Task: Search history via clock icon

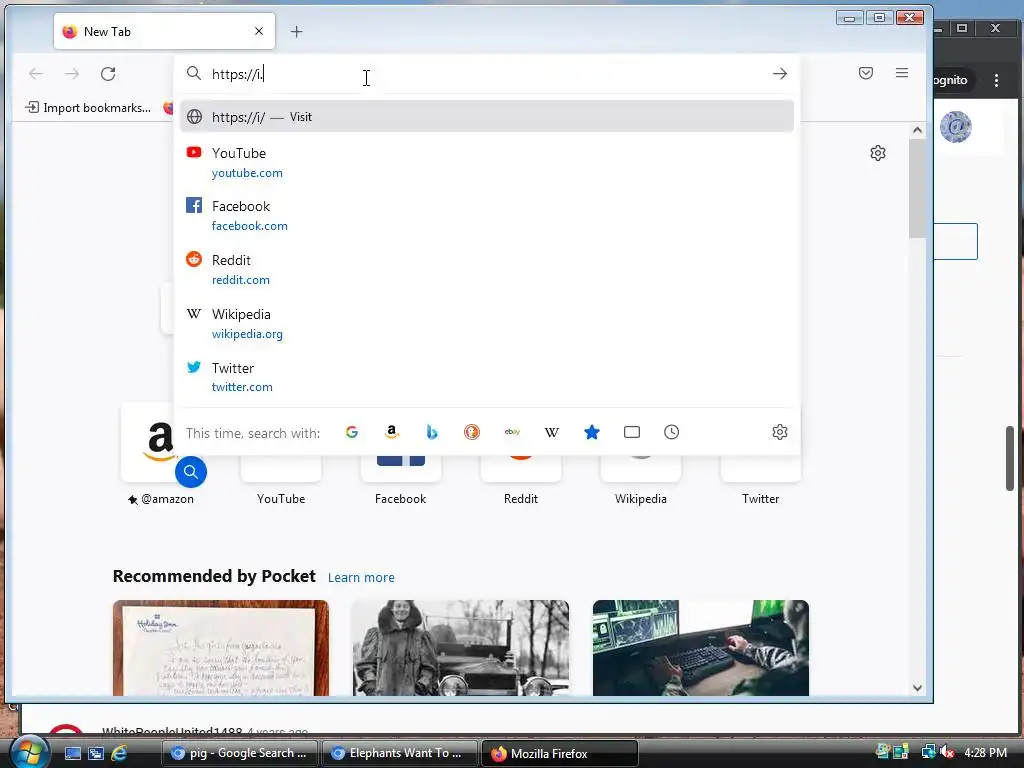Action: pyautogui.click(x=671, y=432)
